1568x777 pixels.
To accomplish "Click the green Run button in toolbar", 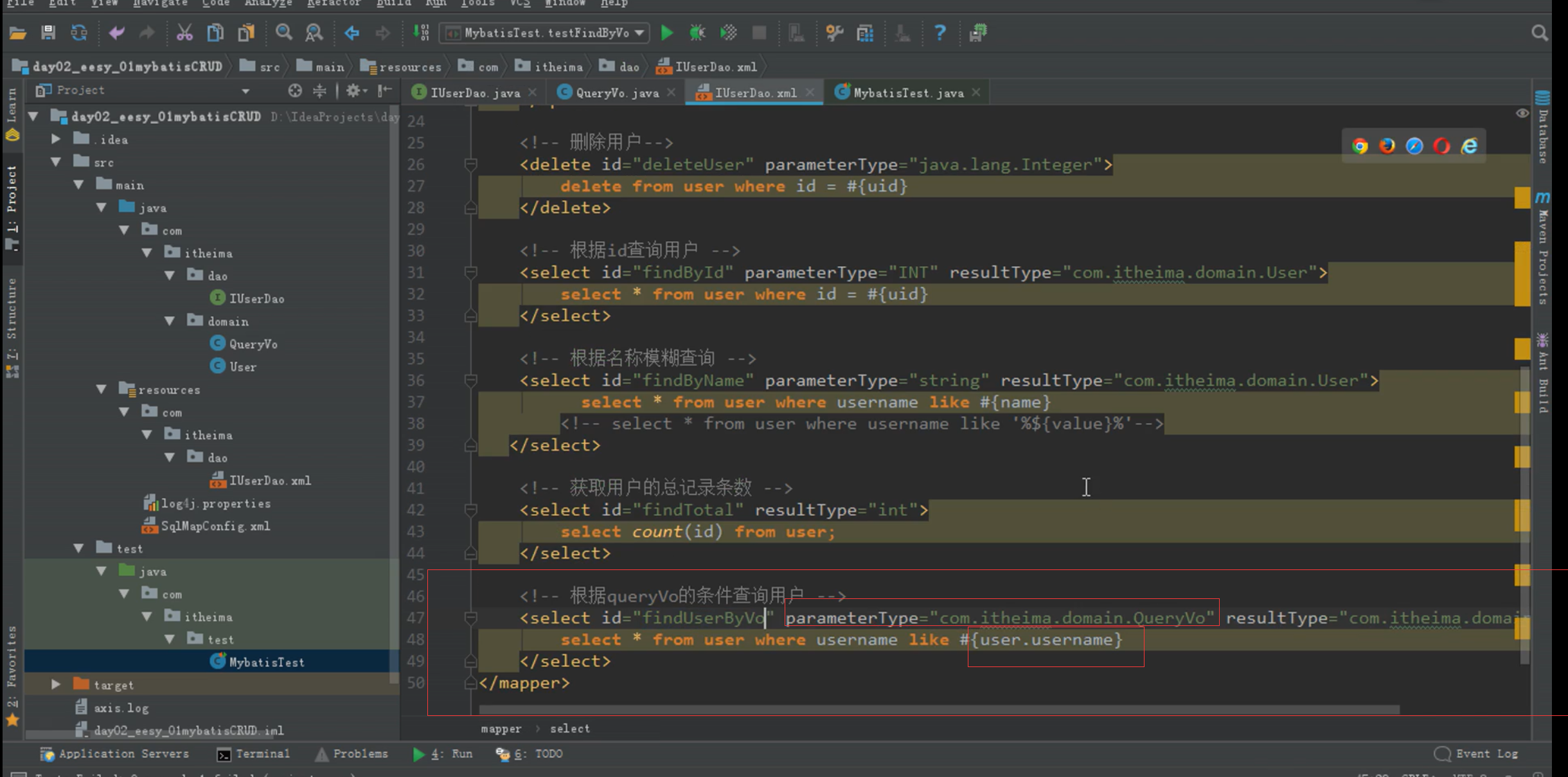I will (666, 33).
